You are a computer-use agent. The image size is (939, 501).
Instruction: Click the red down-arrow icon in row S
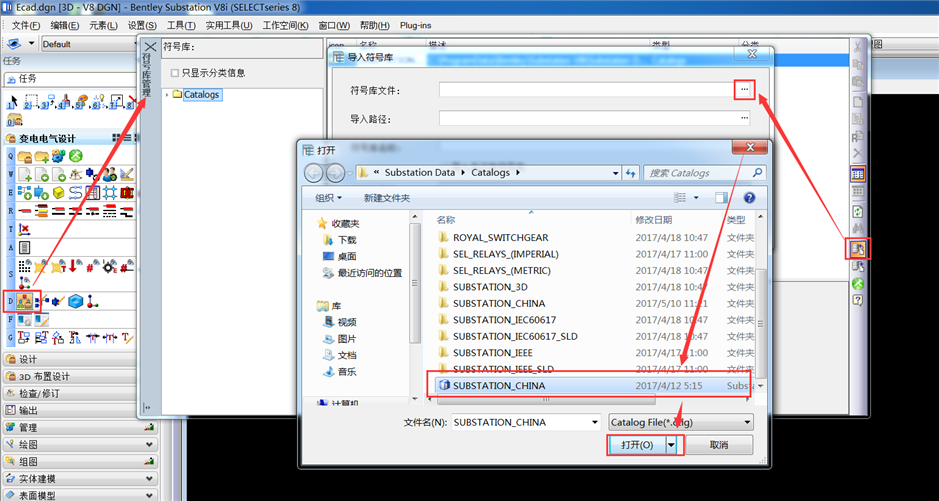coord(75,266)
